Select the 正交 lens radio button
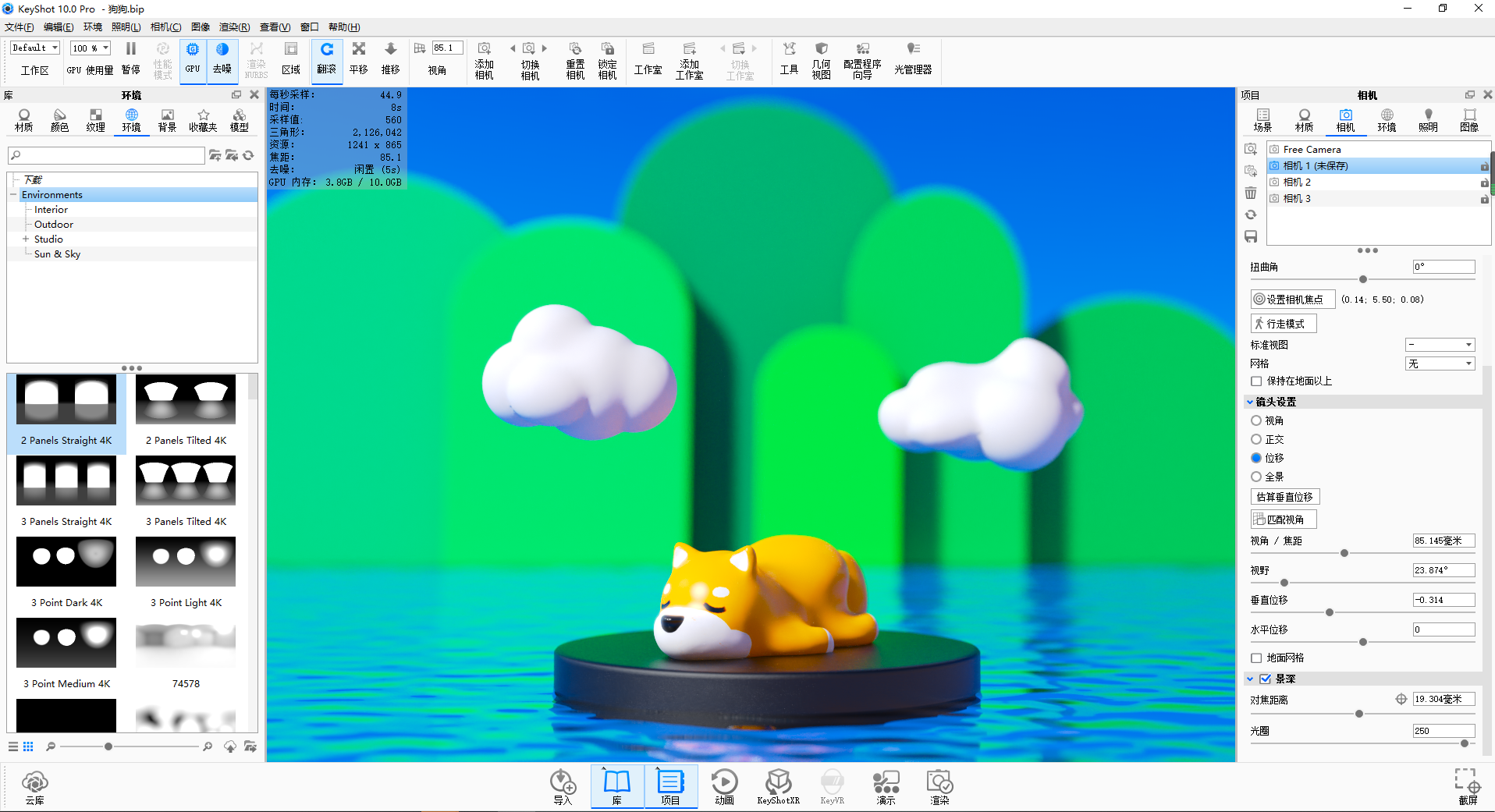Screen dimensions: 1495x812 pos(1256,439)
